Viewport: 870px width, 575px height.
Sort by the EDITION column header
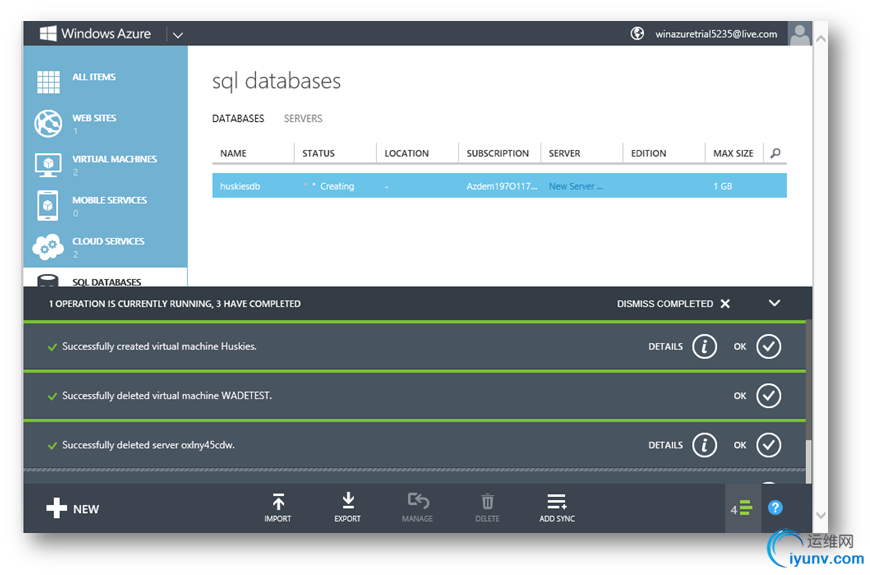pos(649,153)
